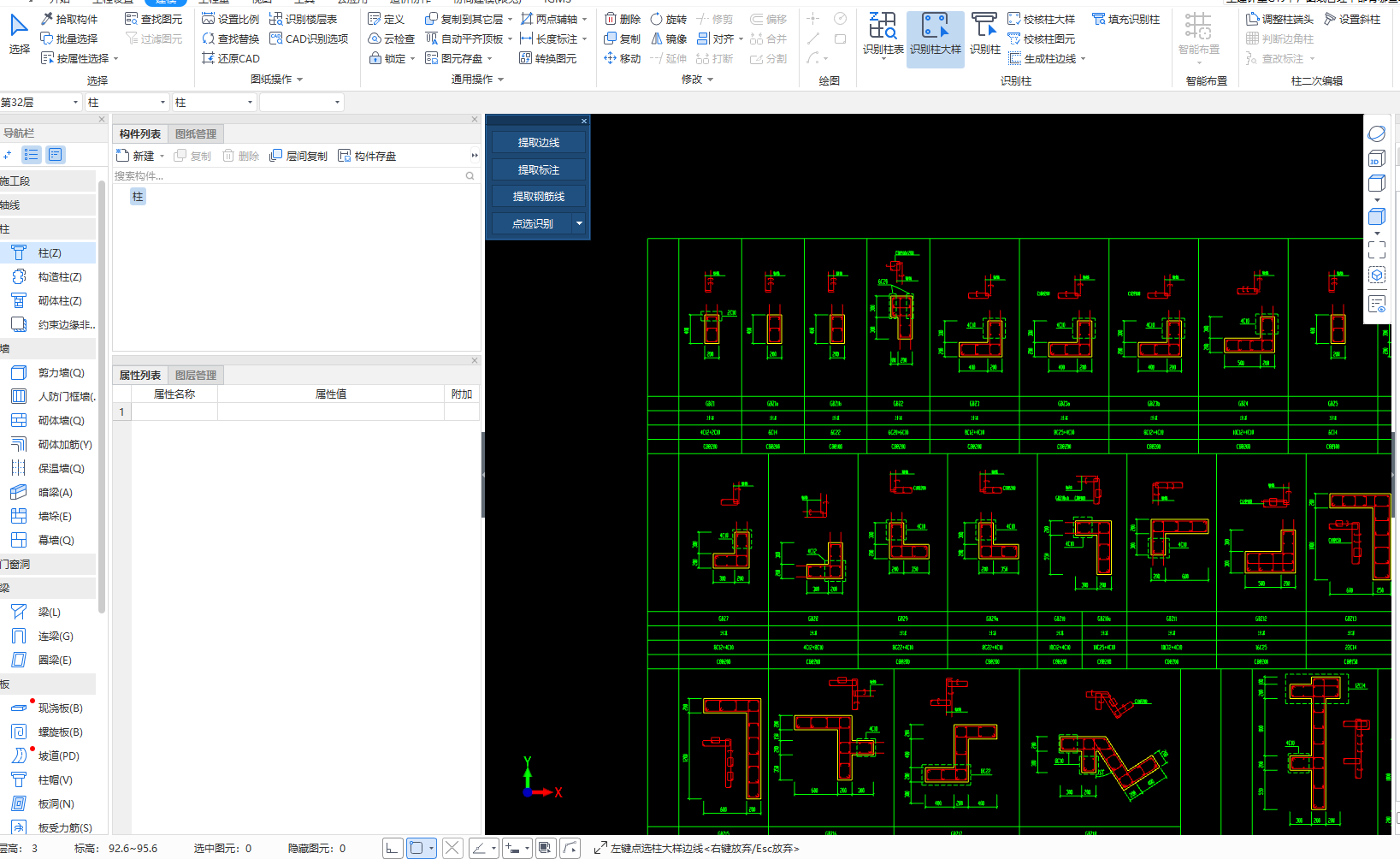Screen dimensions: 1400x859
Task: Click 旋转 tool
Action: pos(669,19)
